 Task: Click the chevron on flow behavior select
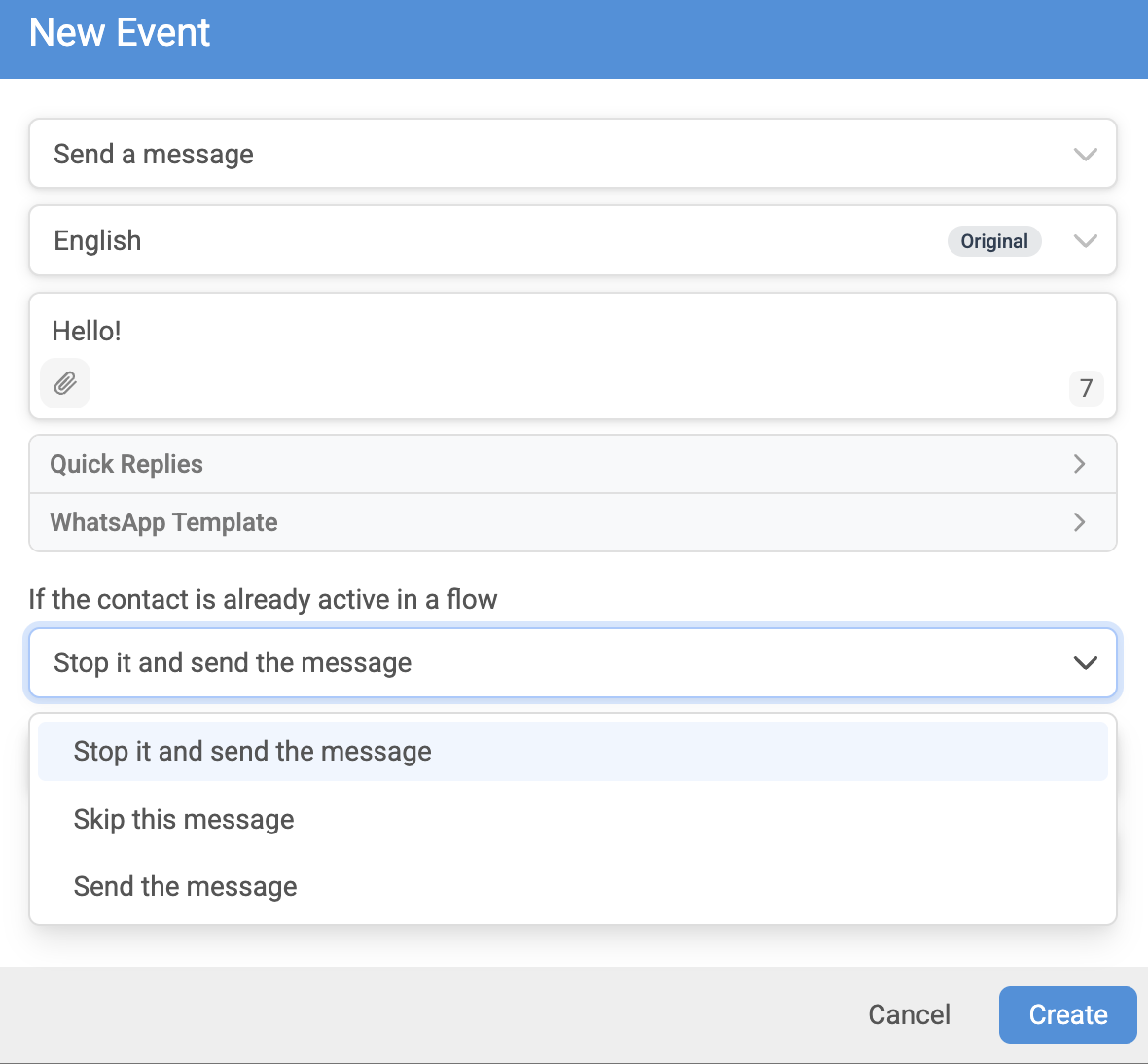tap(1085, 663)
